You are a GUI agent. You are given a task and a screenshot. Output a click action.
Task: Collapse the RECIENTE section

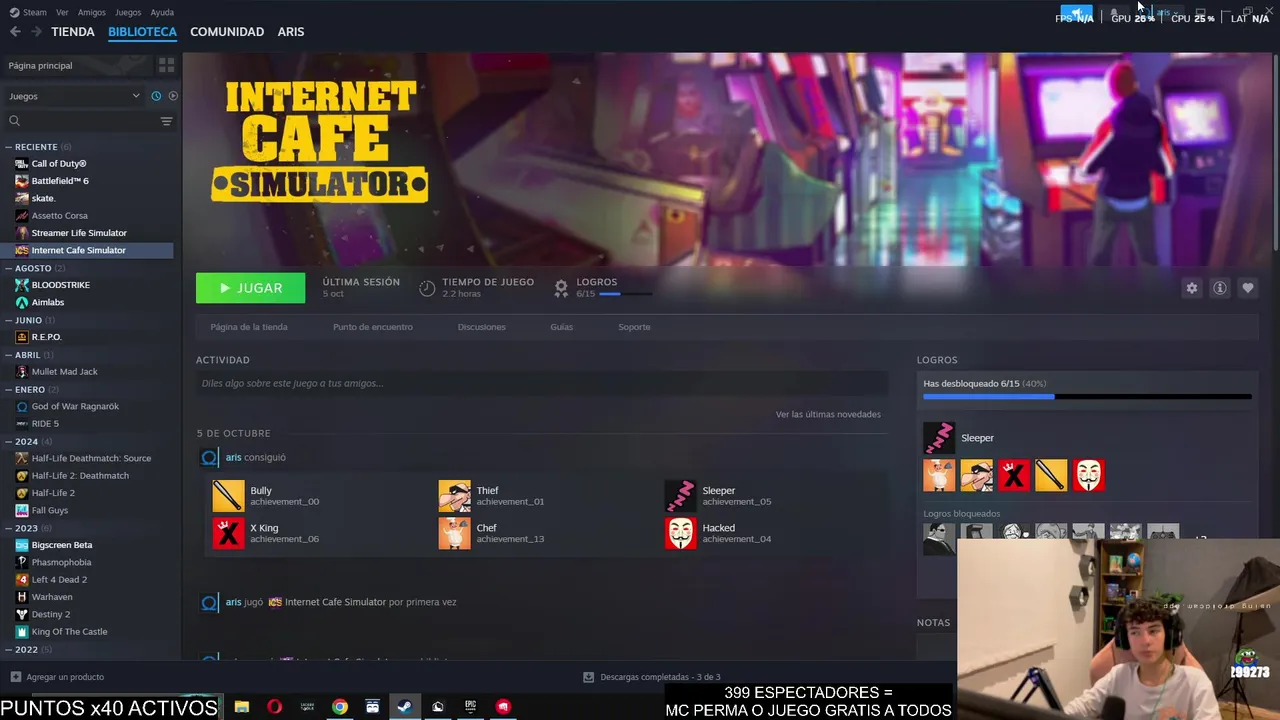[x=9, y=147]
